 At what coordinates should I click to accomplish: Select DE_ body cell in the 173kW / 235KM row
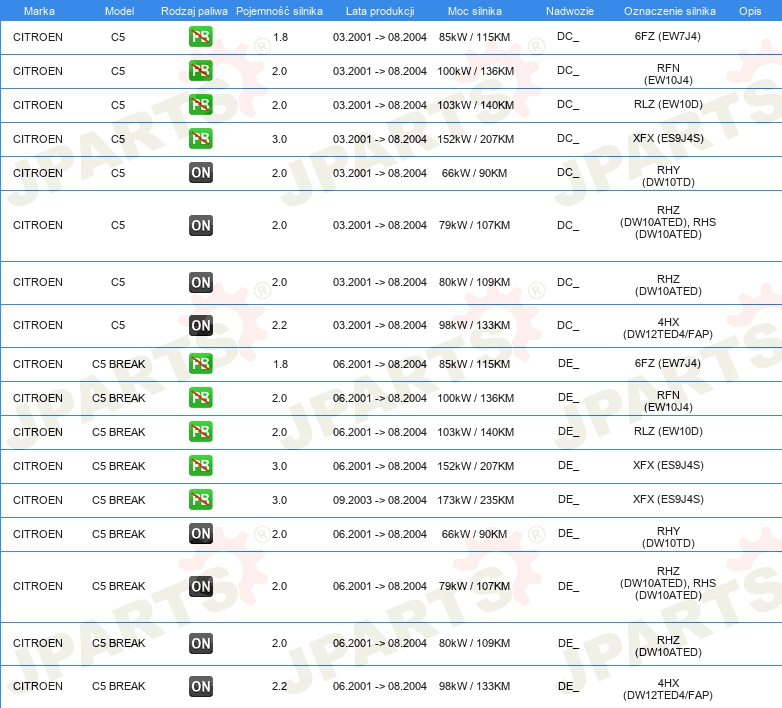point(569,500)
